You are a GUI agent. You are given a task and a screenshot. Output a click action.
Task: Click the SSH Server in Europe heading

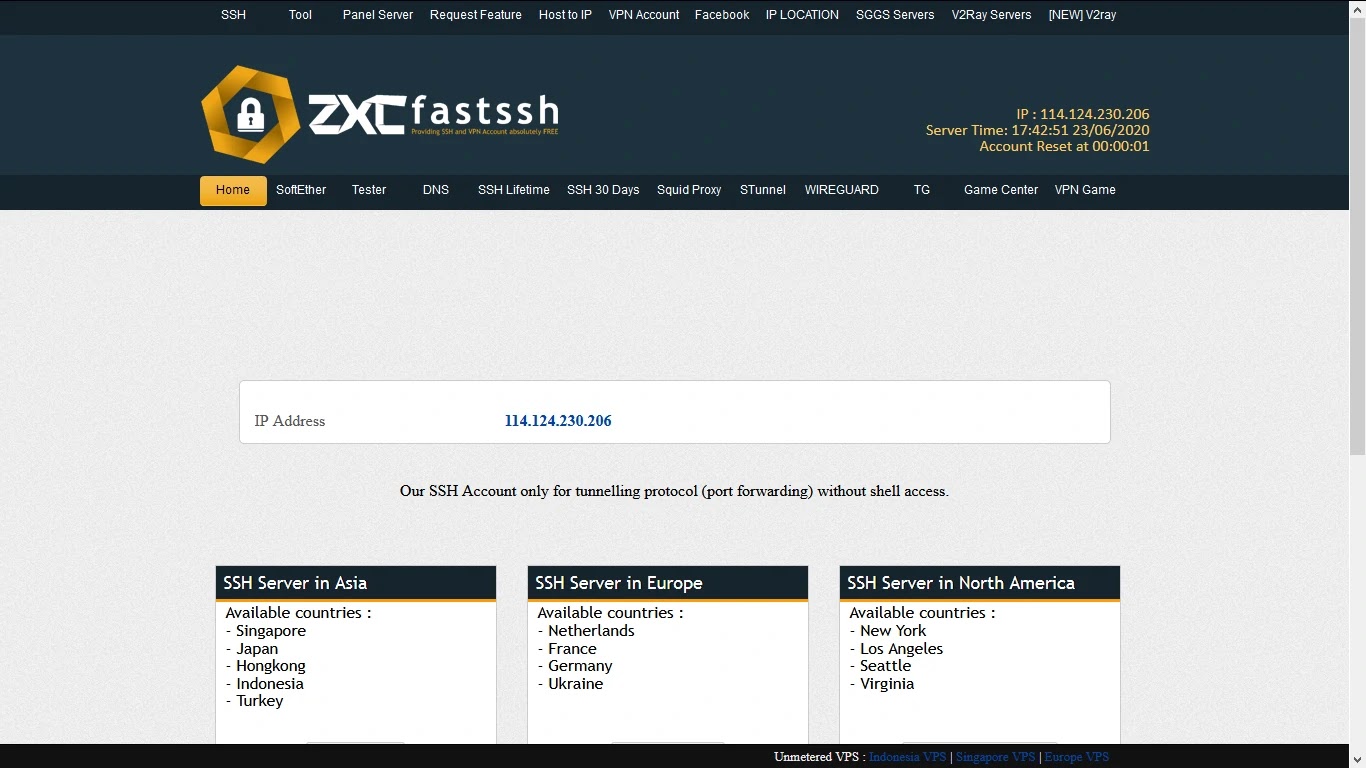(619, 583)
